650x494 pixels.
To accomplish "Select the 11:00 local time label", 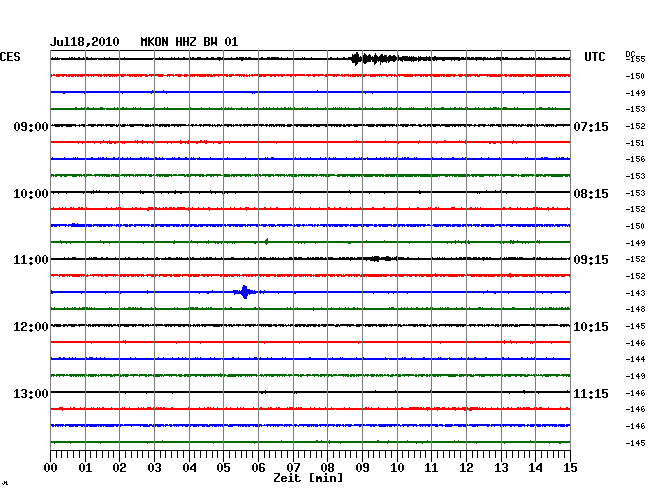I will point(31,260).
